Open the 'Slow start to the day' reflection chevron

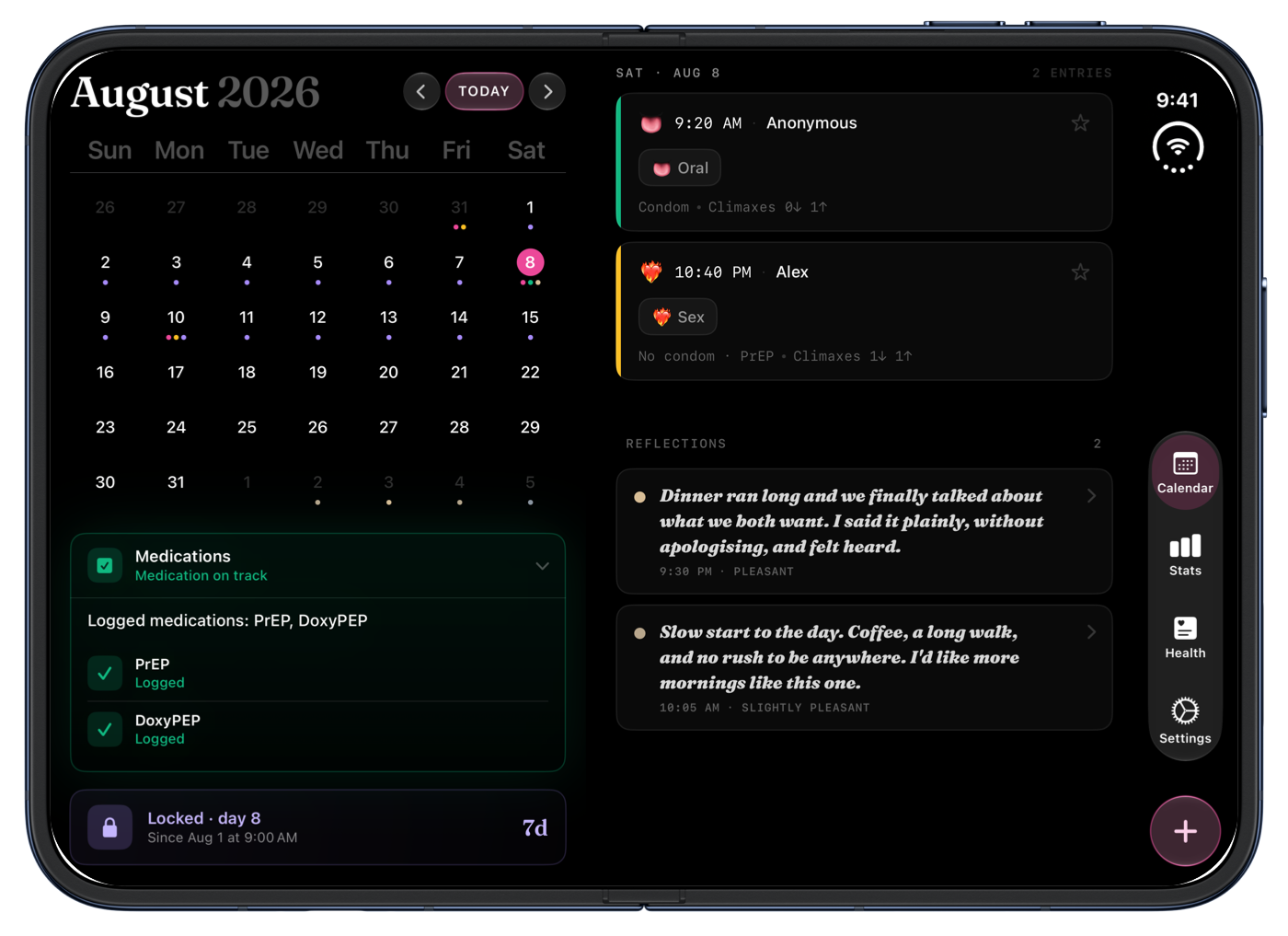pos(1091,632)
